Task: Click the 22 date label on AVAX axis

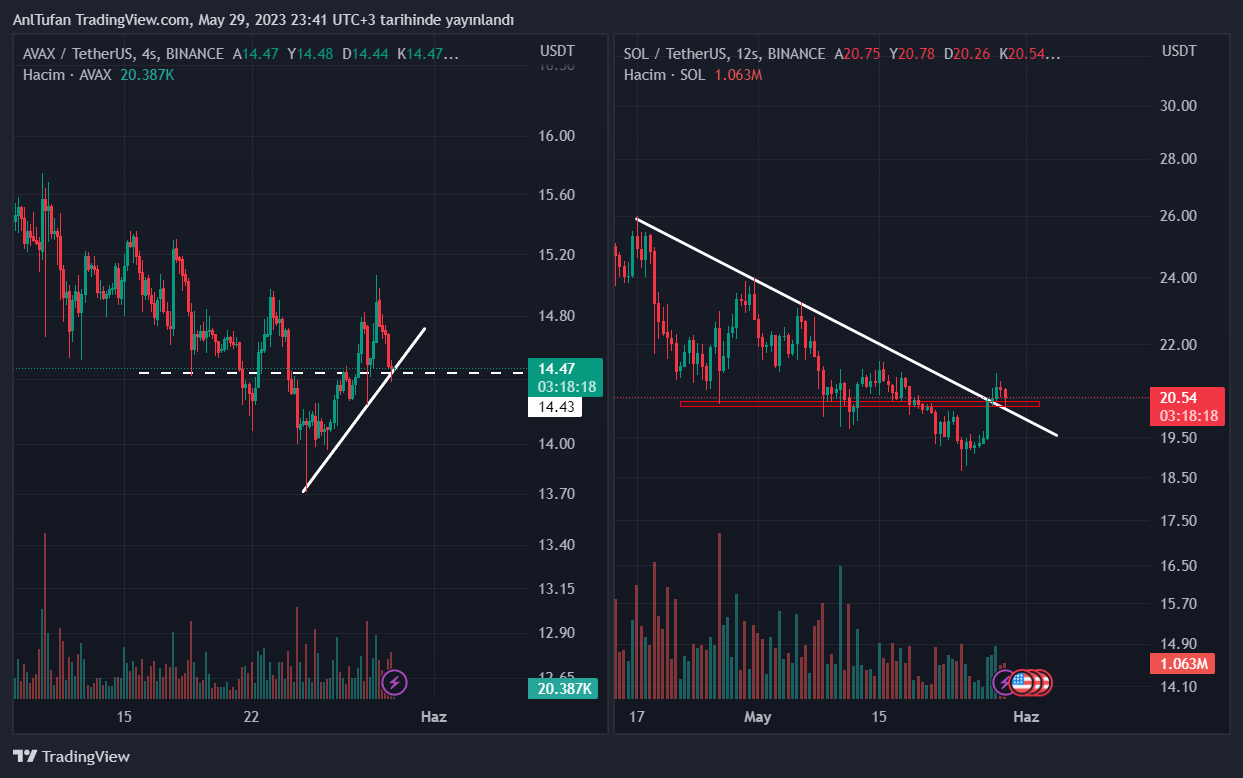Action: click(x=251, y=717)
